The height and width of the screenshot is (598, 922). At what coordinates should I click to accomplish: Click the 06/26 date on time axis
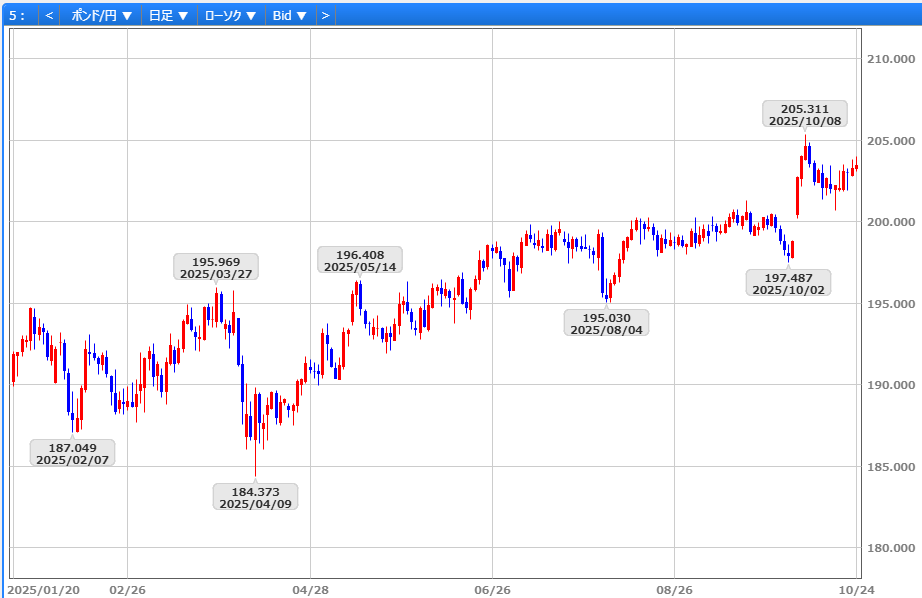tap(492, 589)
